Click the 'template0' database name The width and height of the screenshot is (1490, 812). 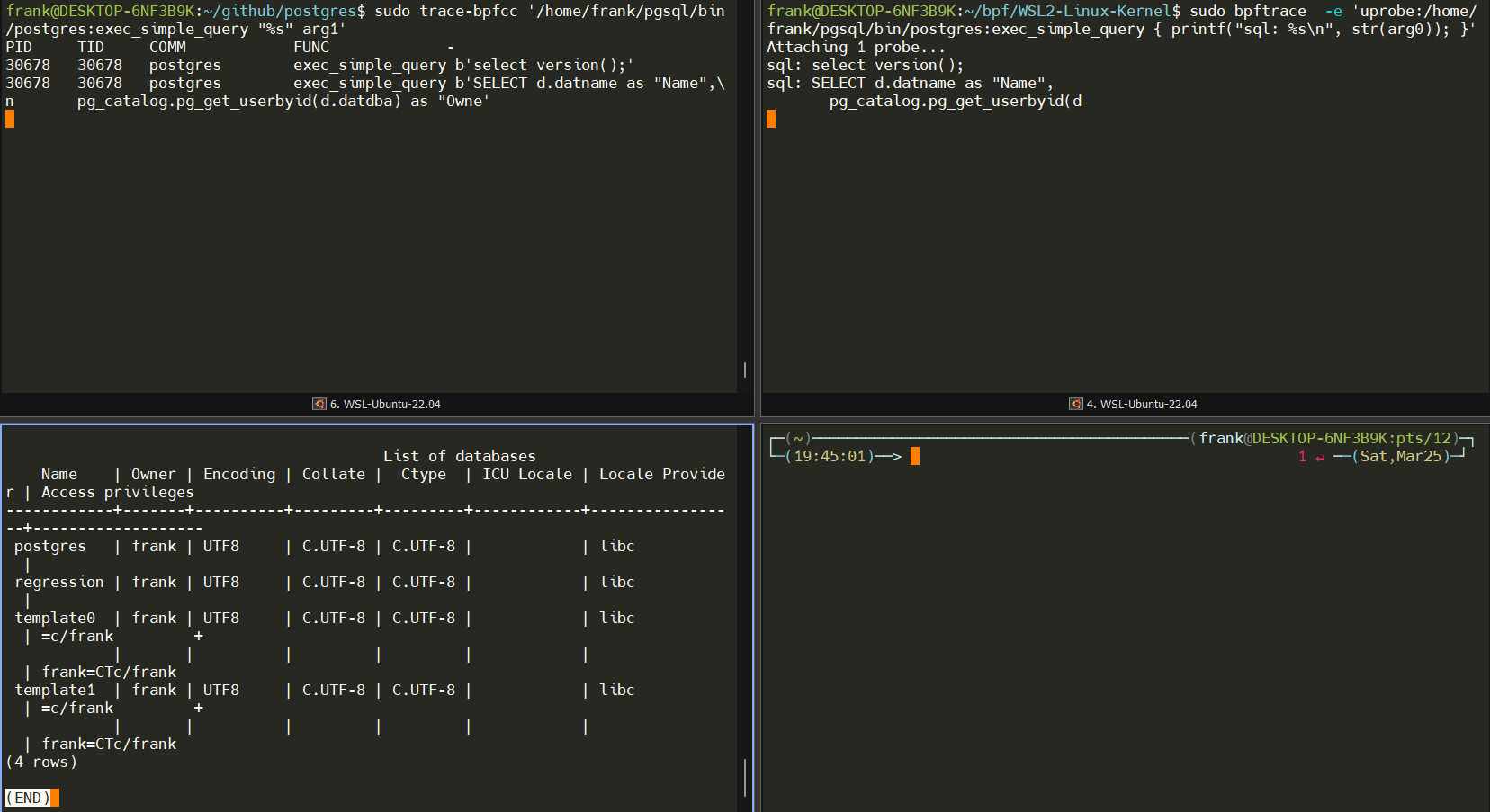(55, 618)
